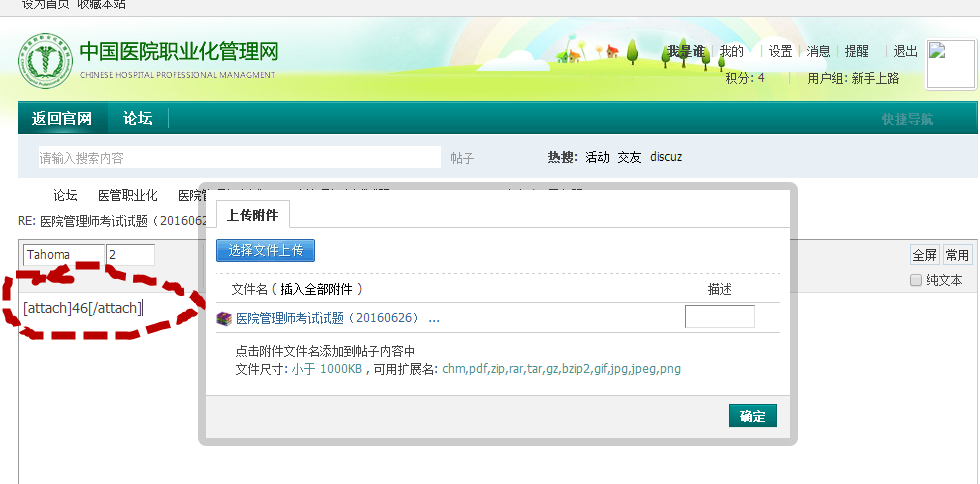
Task: Click the RAR archive icon beside attachment
Action: coord(224,319)
